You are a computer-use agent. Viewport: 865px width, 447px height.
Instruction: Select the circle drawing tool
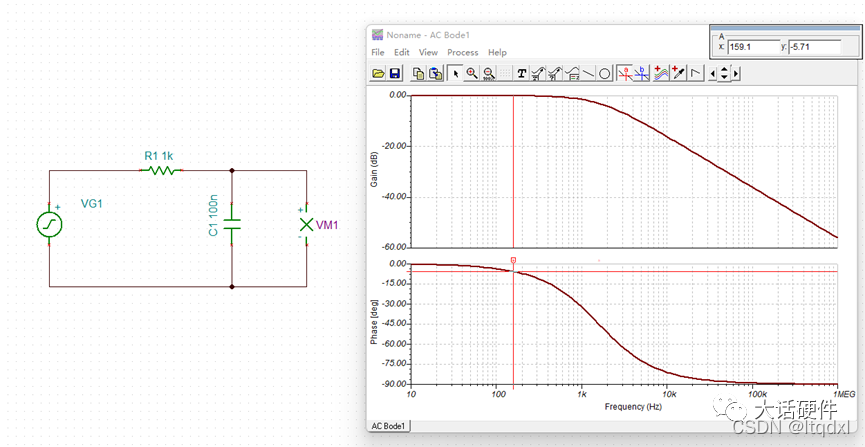[605, 73]
